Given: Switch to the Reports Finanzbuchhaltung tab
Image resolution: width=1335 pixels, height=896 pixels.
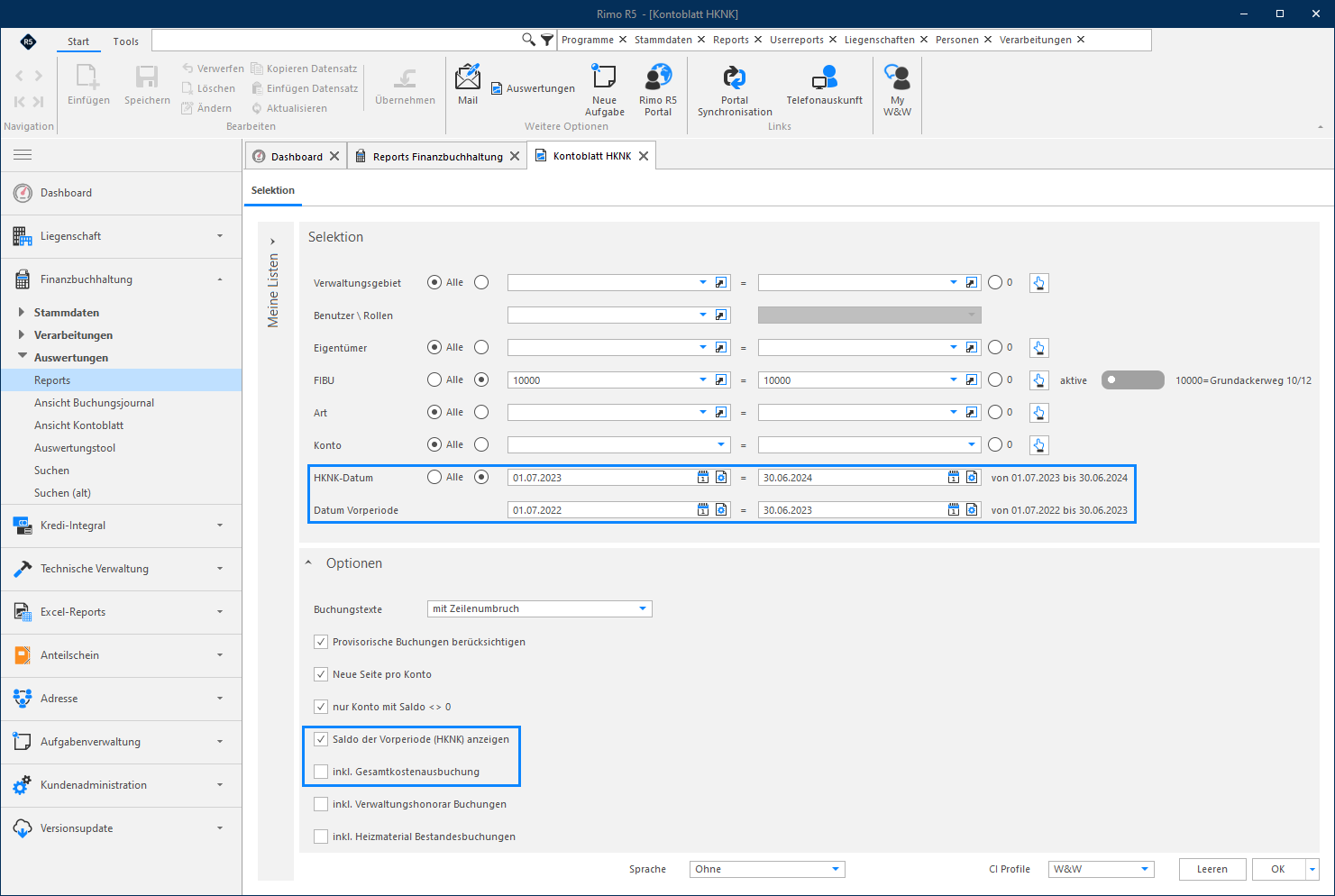Looking at the screenshot, I should [437, 157].
